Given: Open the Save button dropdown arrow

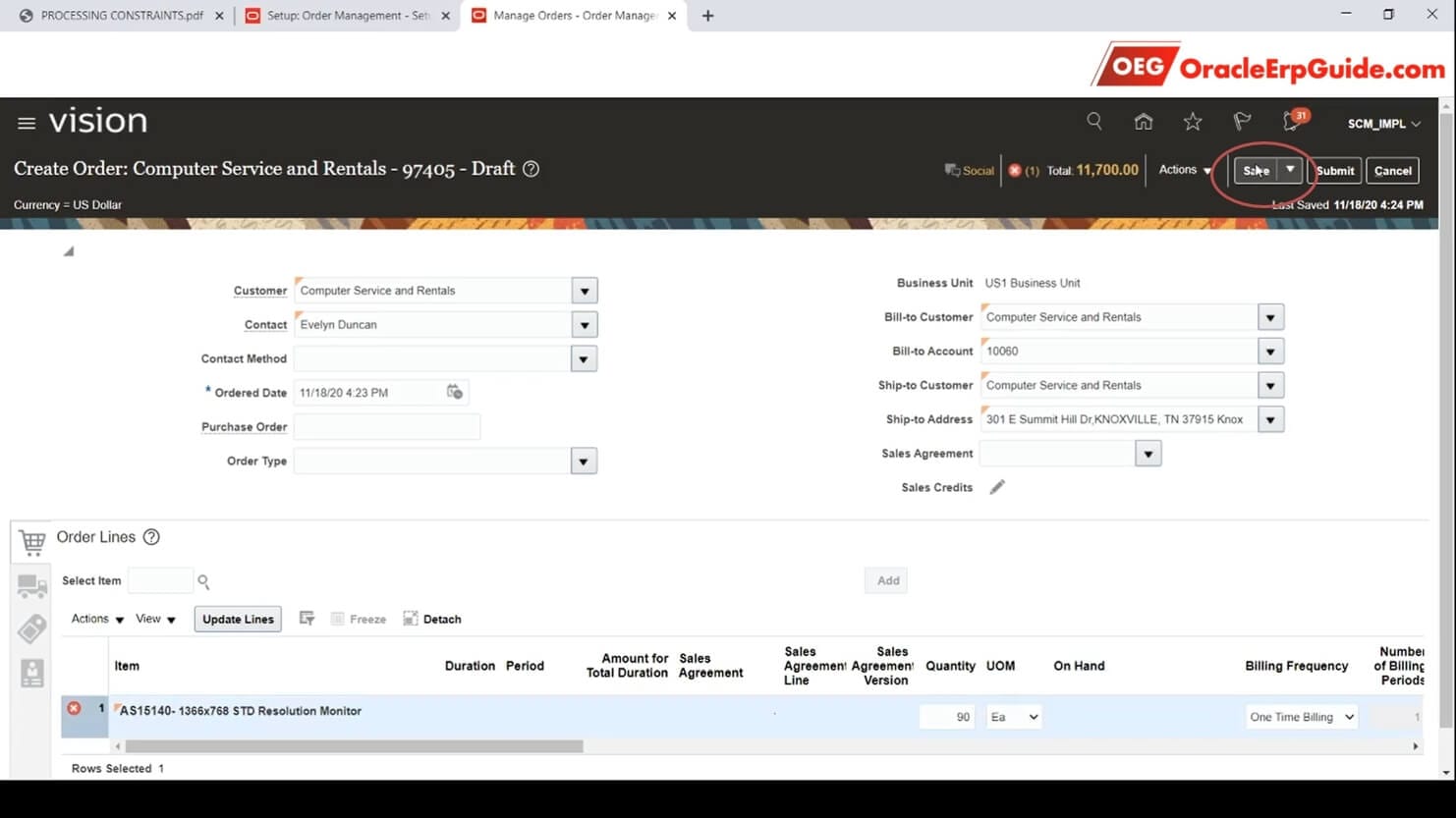Looking at the screenshot, I should click(1290, 170).
